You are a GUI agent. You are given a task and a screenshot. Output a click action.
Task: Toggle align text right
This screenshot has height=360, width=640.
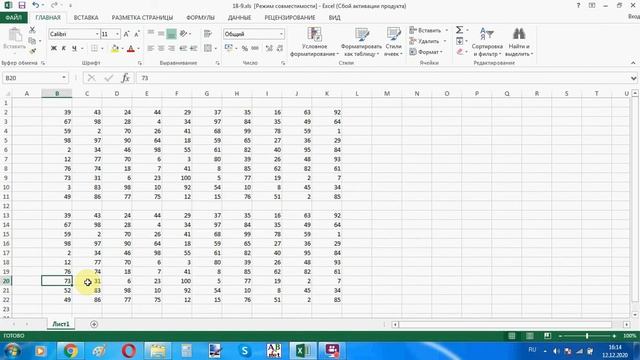[x=171, y=48]
